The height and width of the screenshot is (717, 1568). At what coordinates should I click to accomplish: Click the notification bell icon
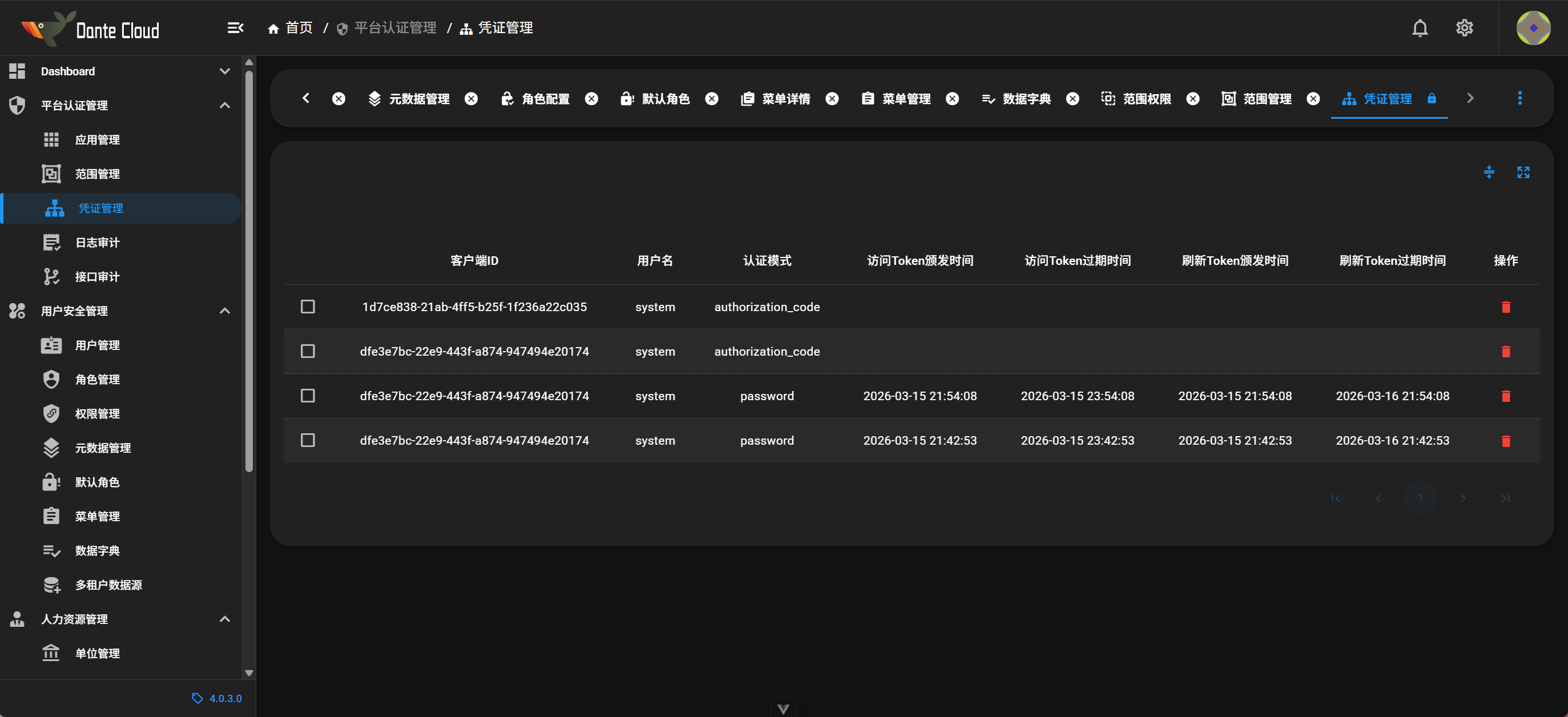click(1420, 28)
